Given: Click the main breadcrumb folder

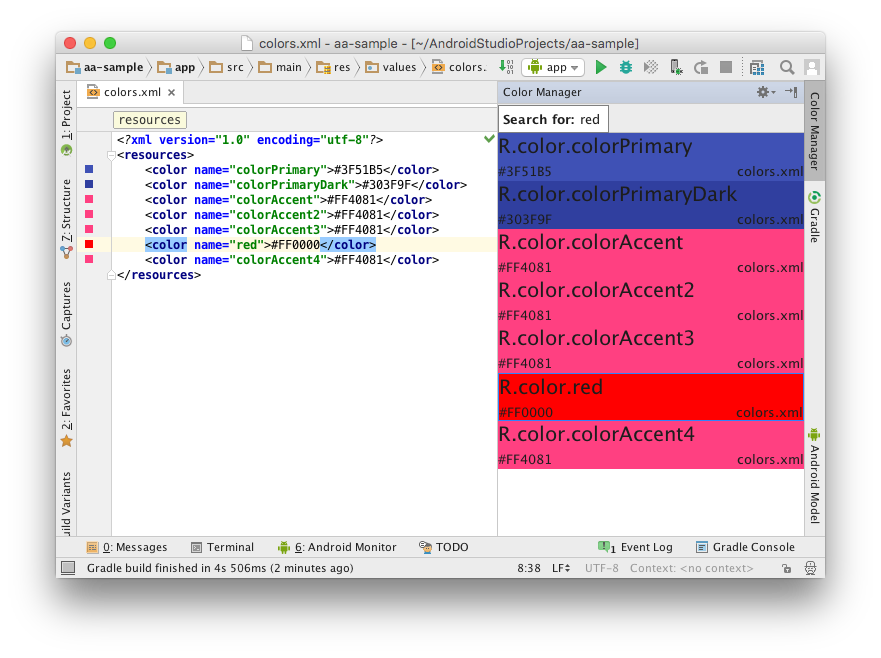Looking at the screenshot, I should coord(280,67).
